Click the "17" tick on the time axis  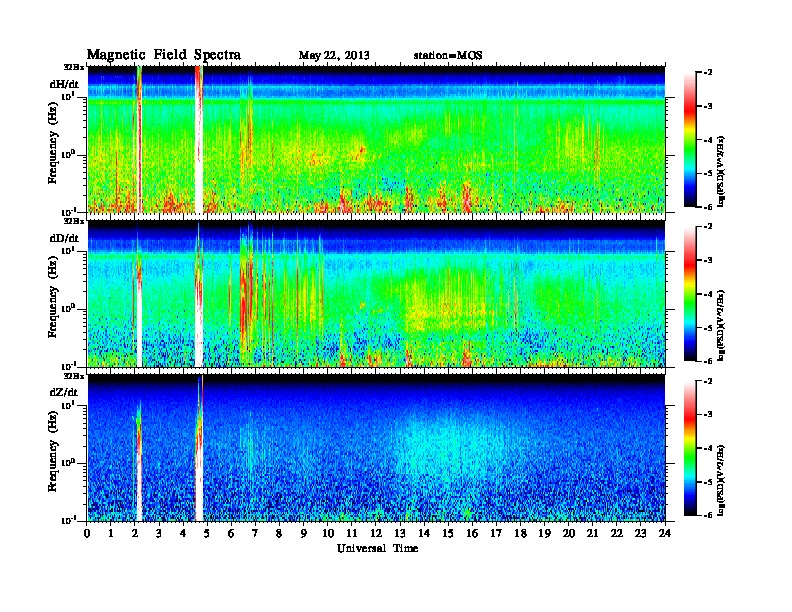pyautogui.click(x=497, y=534)
